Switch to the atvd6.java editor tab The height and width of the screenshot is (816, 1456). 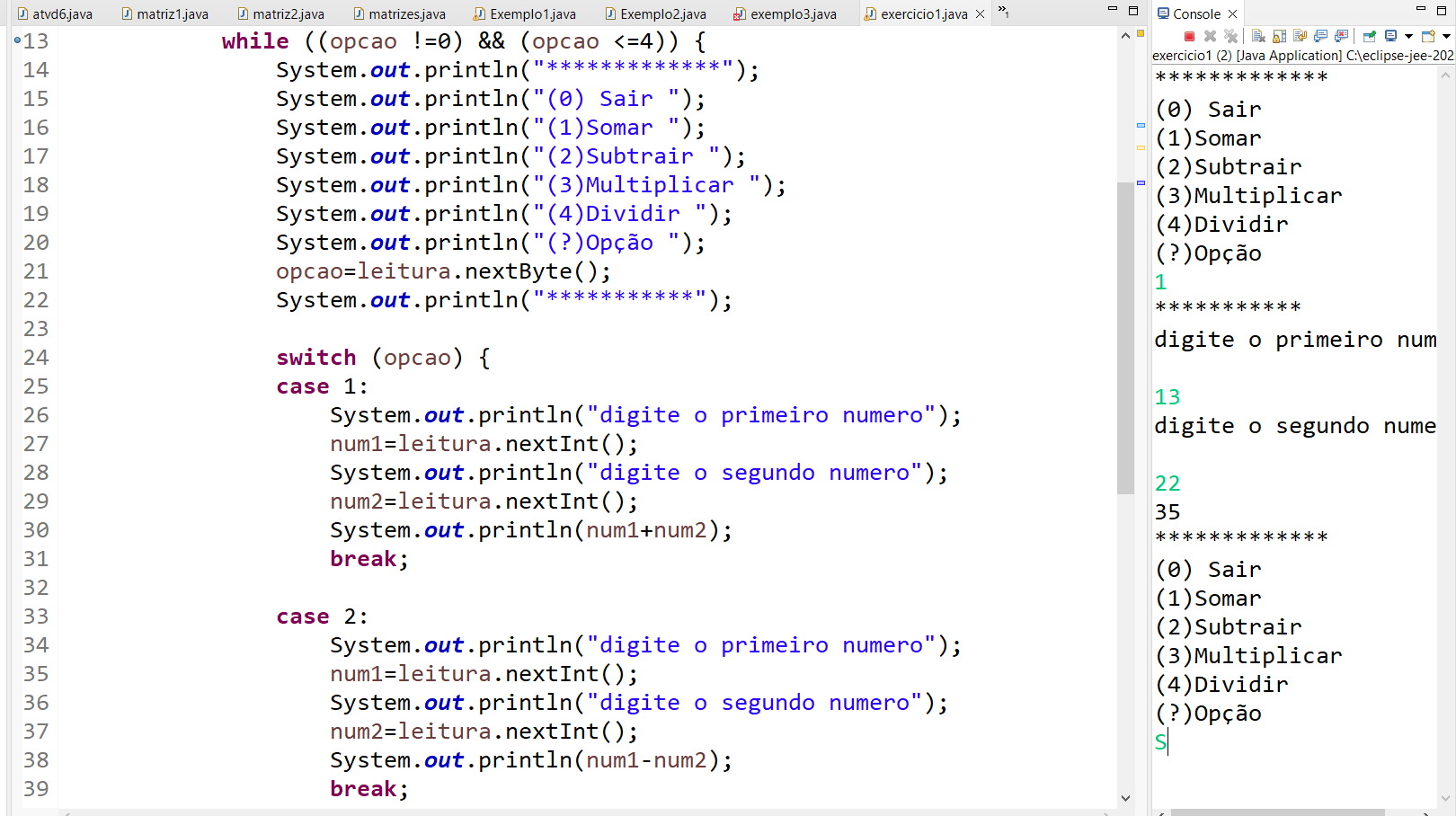pyautogui.click(x=54, y=13)
